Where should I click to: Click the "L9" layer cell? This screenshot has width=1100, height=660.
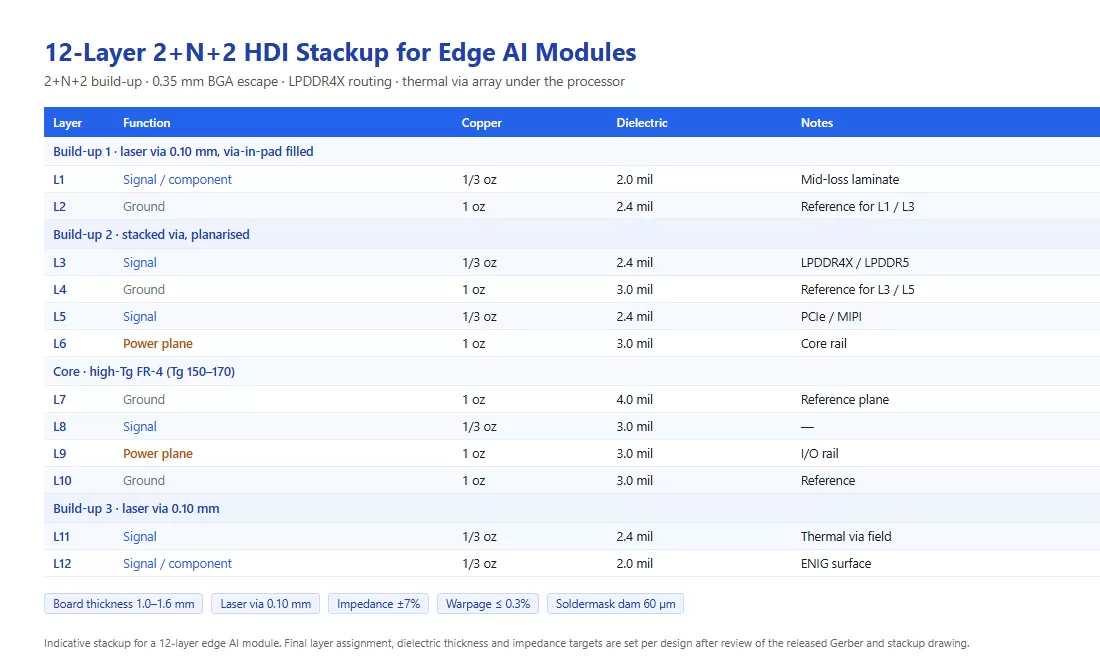[x=60, y=454]
